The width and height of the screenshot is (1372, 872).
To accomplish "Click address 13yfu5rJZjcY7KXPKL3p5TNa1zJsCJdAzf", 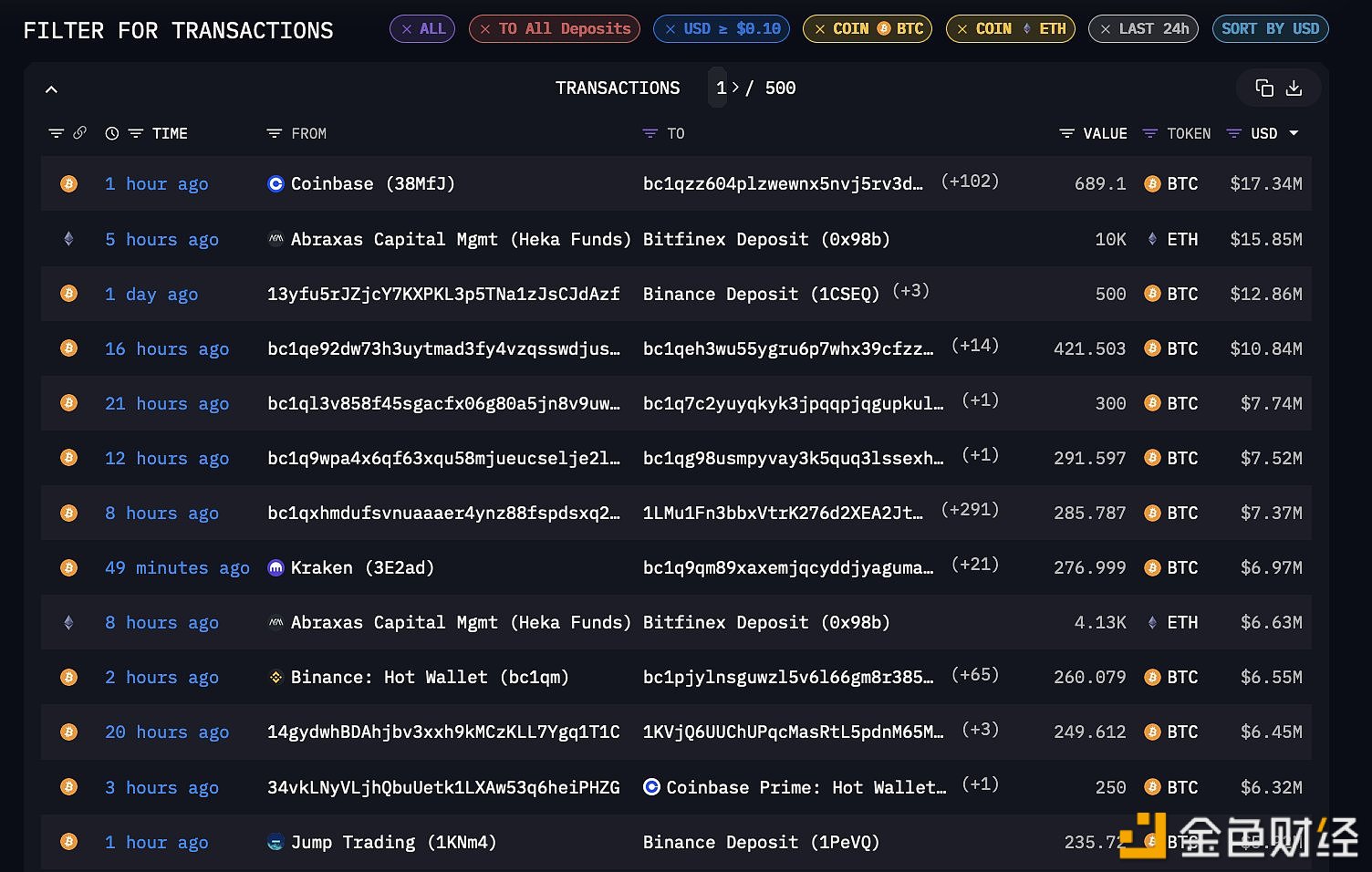I will coord(443,294).
